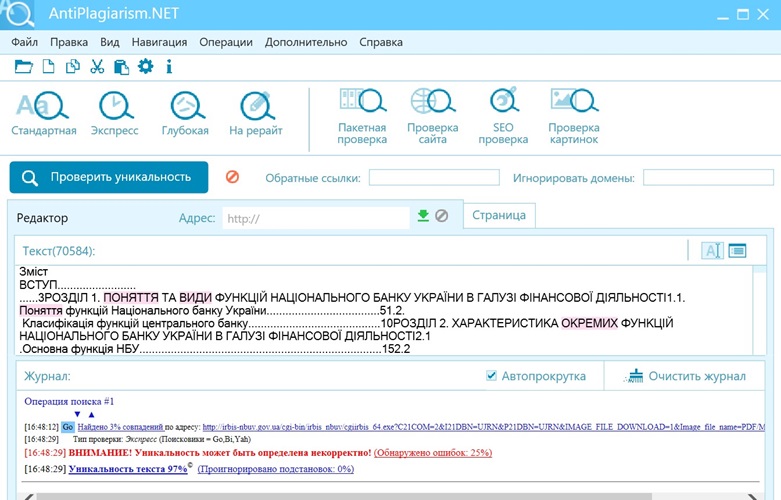This screenshot has width=781, height=500.
Task: Start the Глубокая check
Action: (x=185, y=113)
